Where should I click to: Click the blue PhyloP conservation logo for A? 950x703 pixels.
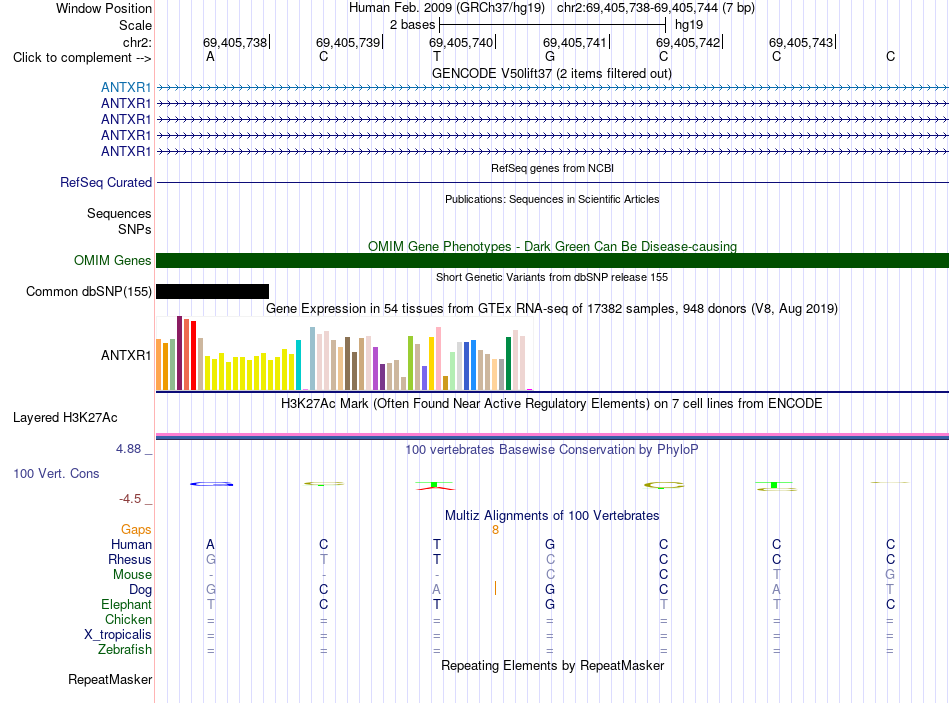(x=211, y=484)
